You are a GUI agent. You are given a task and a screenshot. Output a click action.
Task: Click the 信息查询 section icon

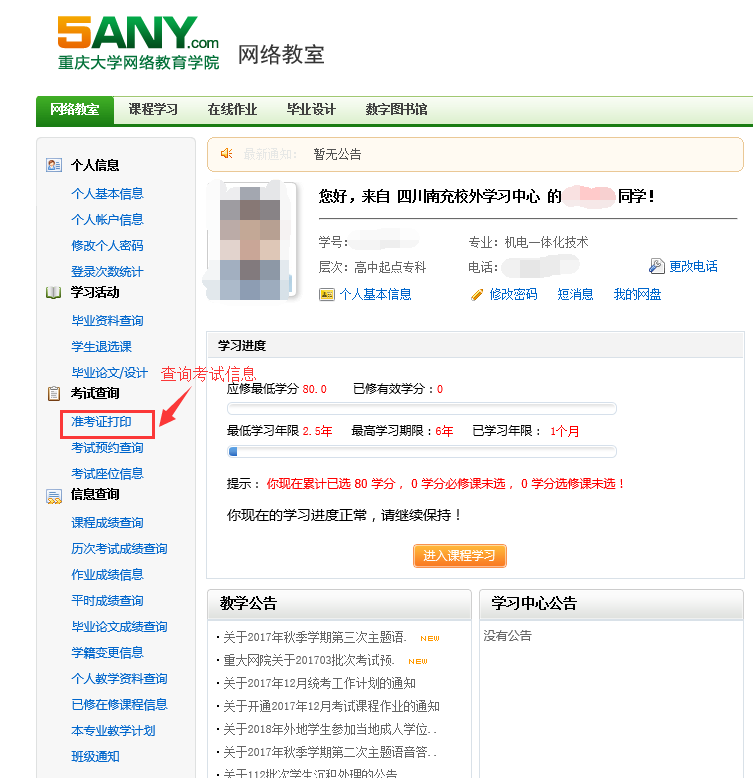[54, 495]
